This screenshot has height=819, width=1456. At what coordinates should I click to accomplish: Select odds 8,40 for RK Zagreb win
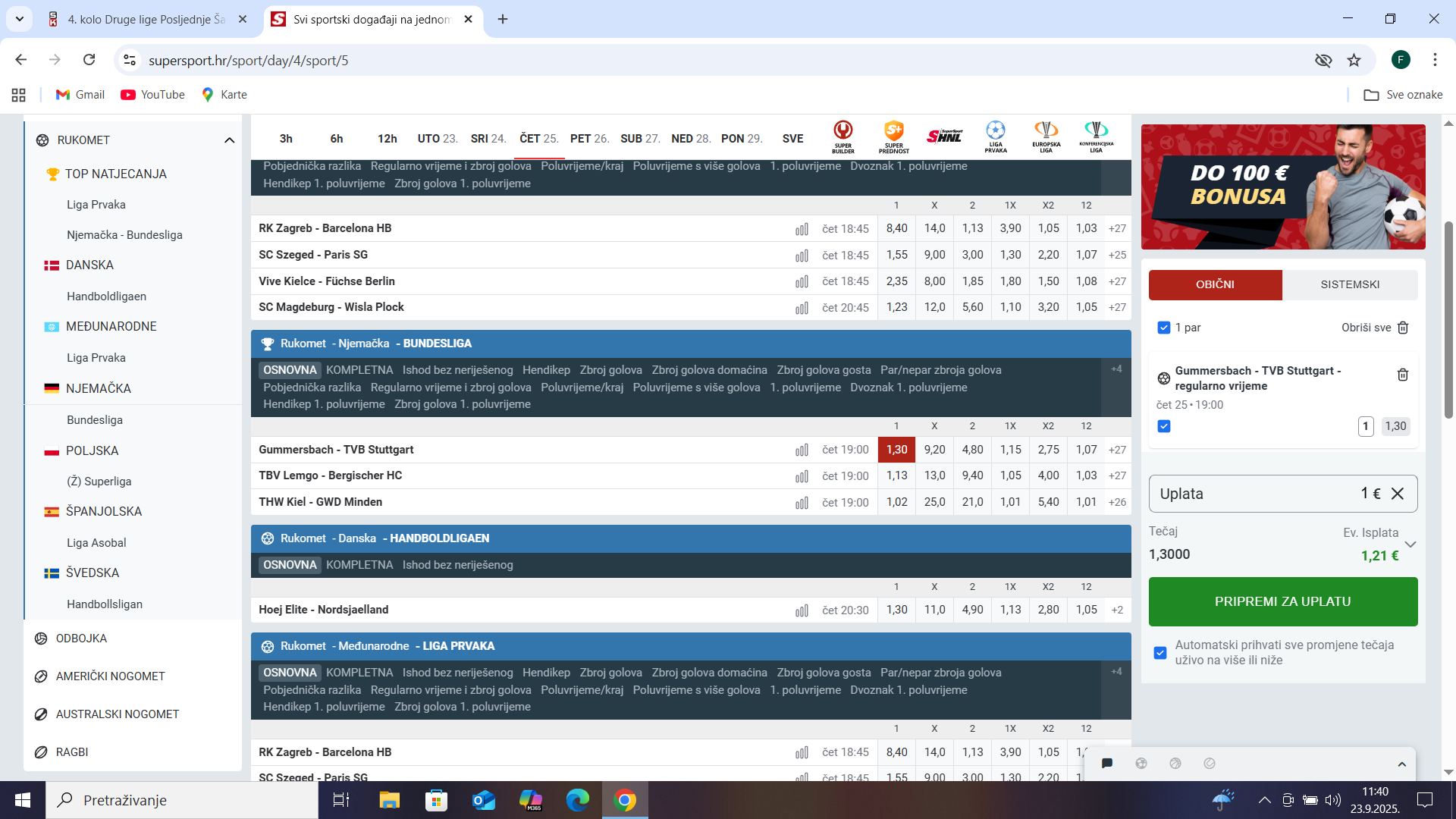(x=896, y=228)
